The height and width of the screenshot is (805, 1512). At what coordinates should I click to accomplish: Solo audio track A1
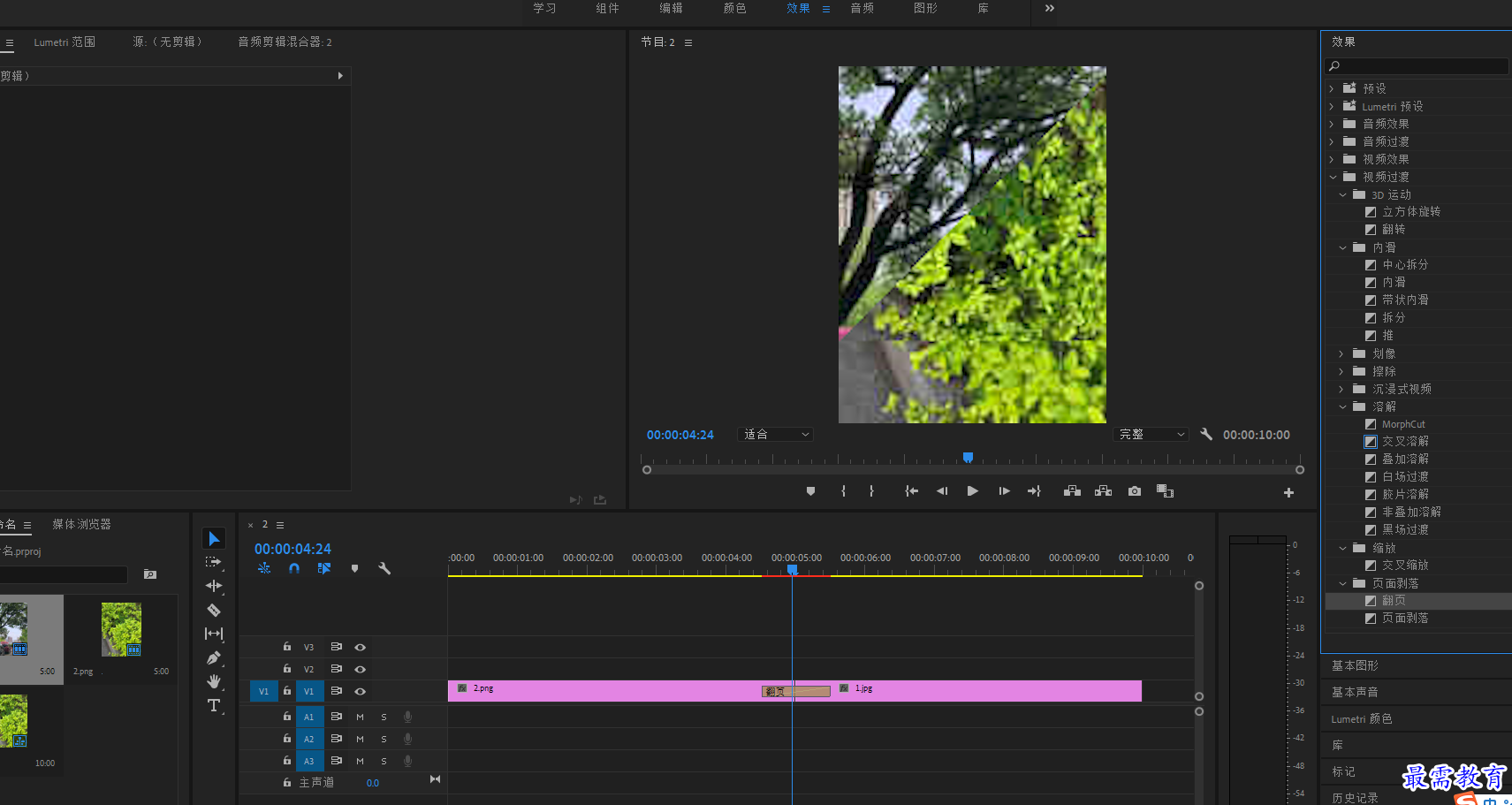point(384,717)
